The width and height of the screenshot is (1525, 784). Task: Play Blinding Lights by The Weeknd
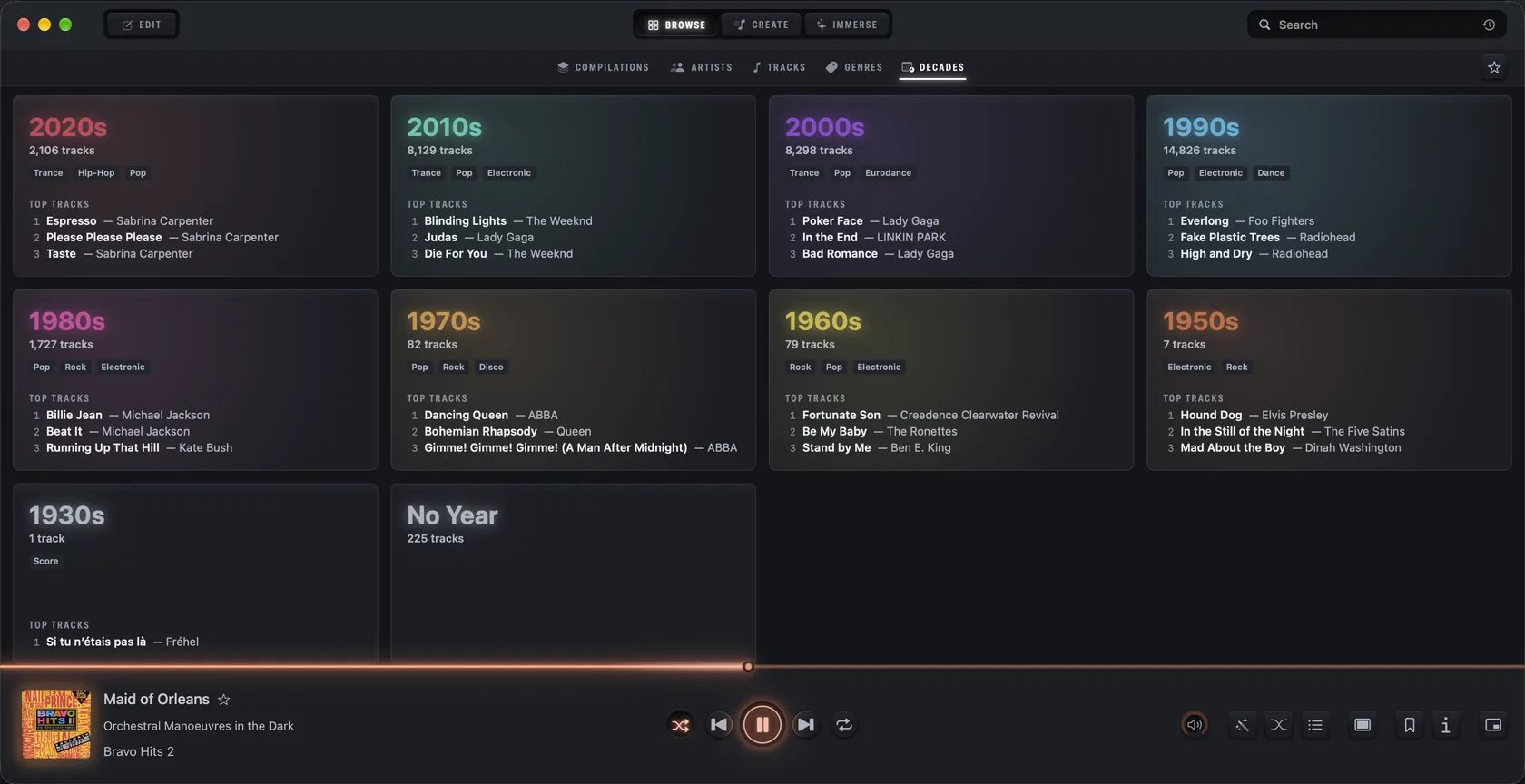pos(500,221)
